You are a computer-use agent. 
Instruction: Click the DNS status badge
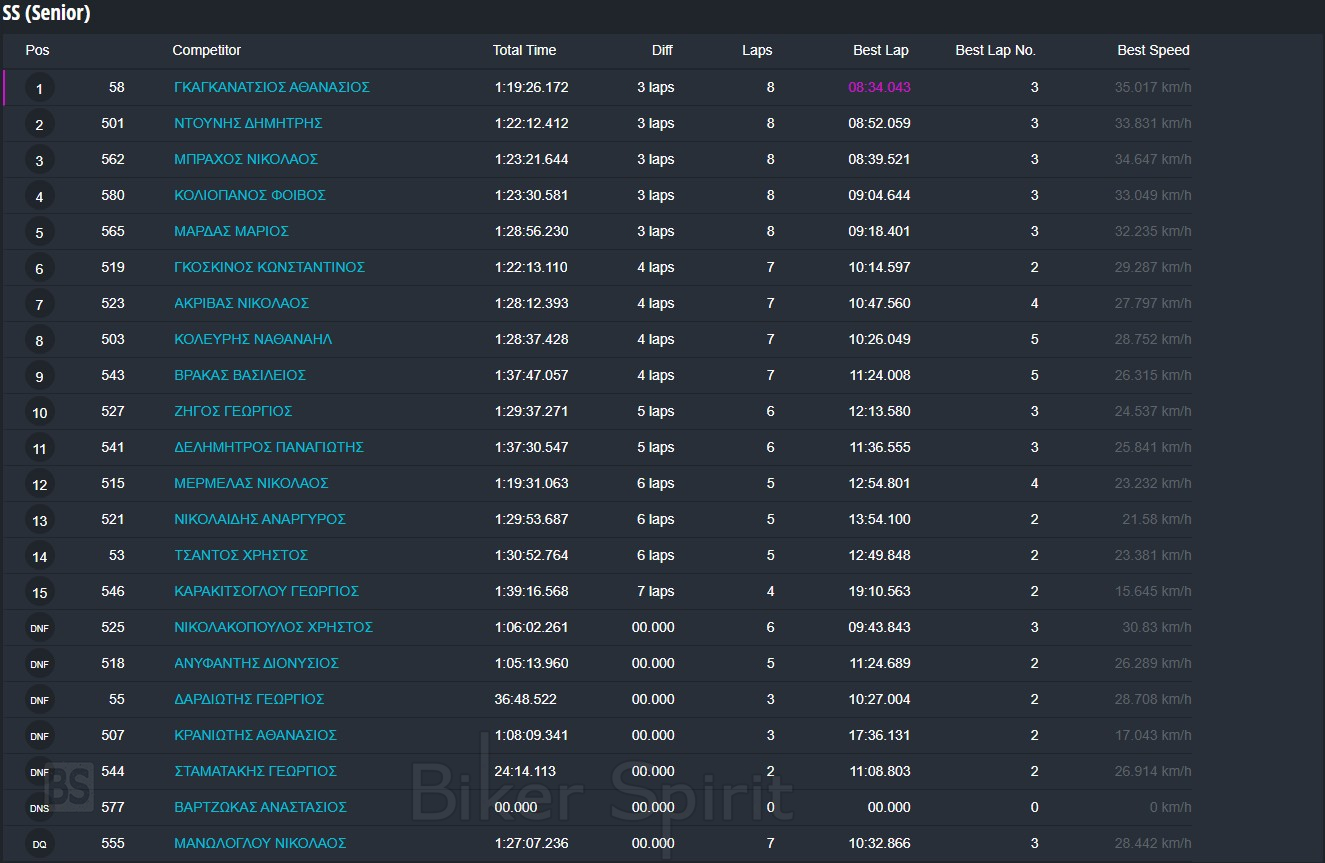click(39, 808)
